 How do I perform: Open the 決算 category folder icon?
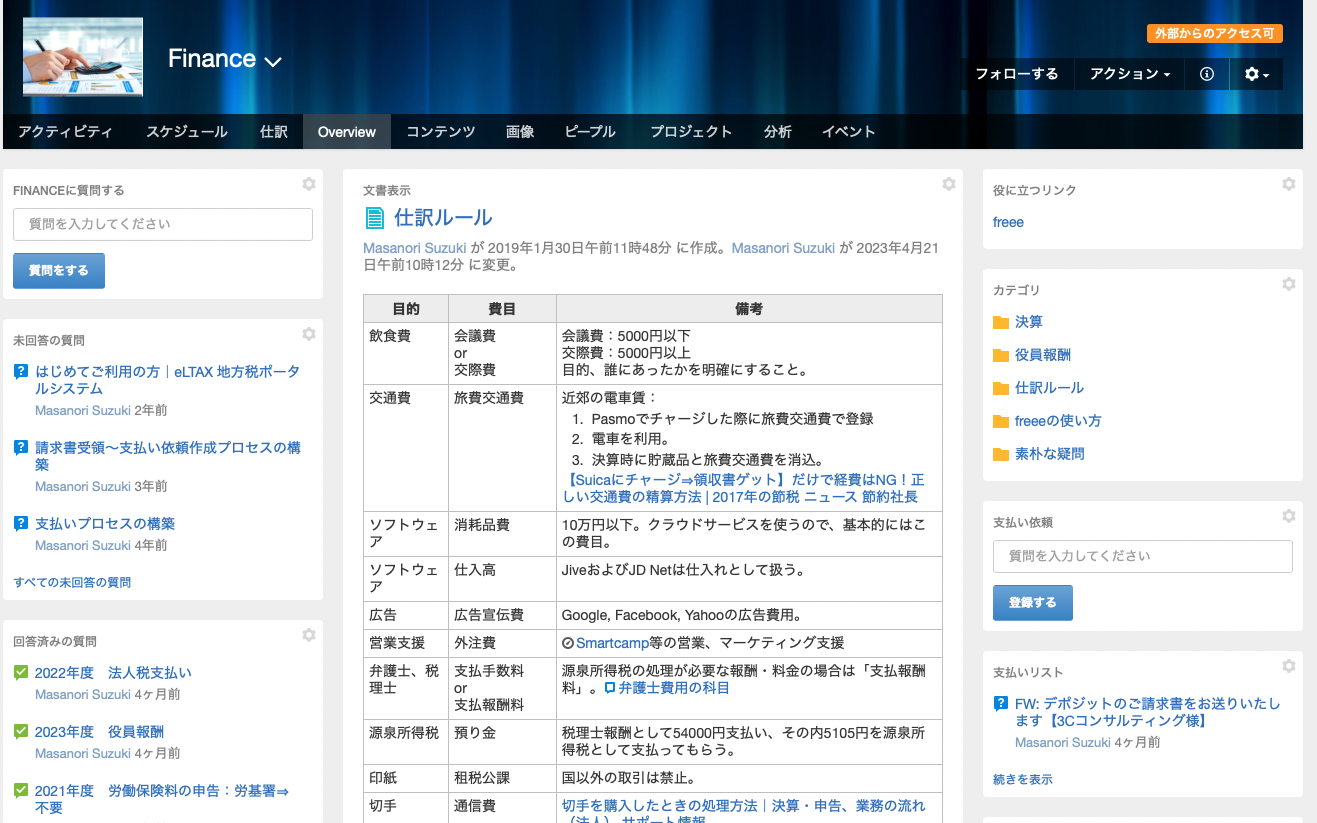click(x=1001, y=322)
